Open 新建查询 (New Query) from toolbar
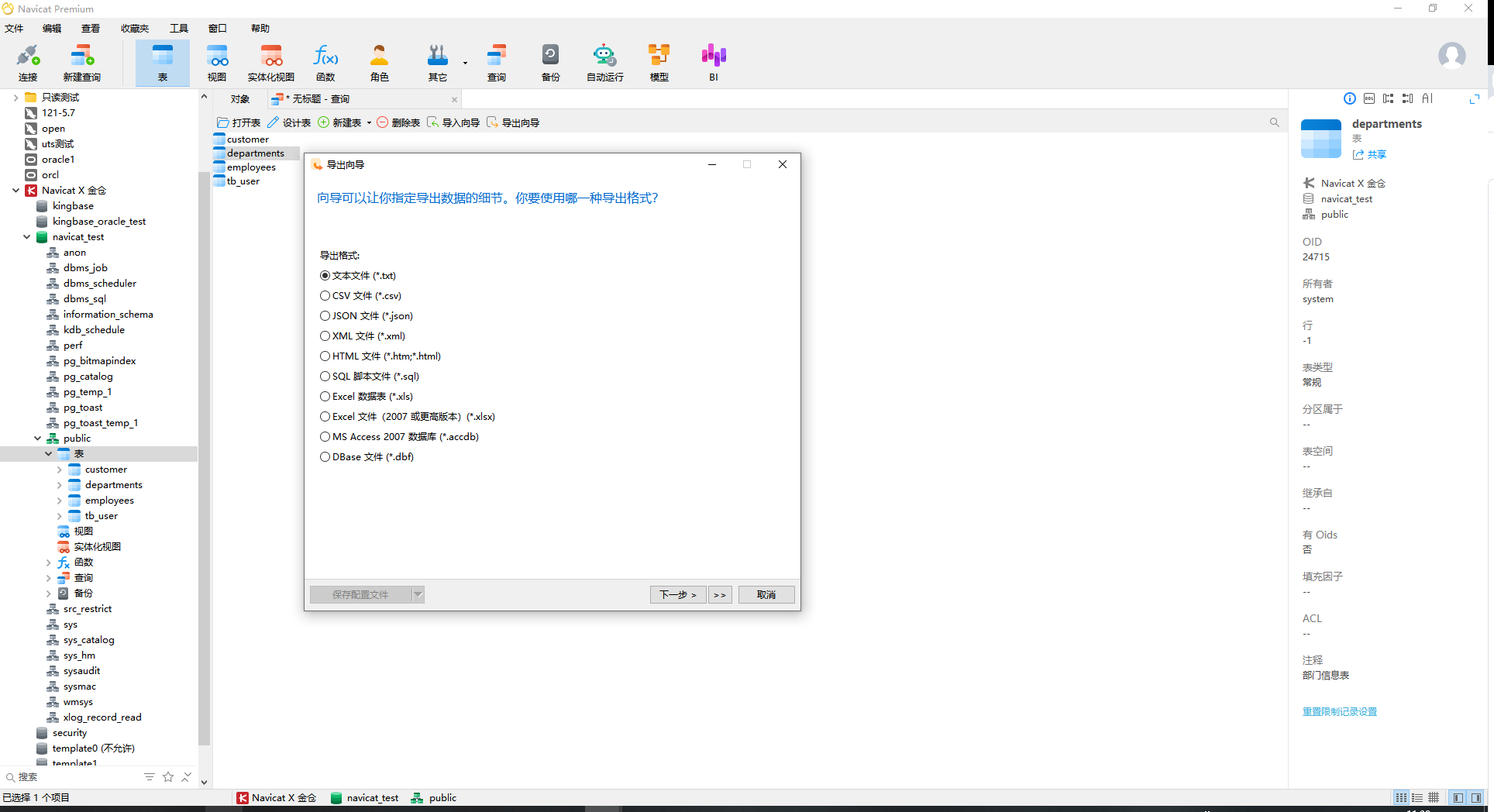The width and height of the screenshot is (1494, 812). pyautogui.click(x=82, y=63)
